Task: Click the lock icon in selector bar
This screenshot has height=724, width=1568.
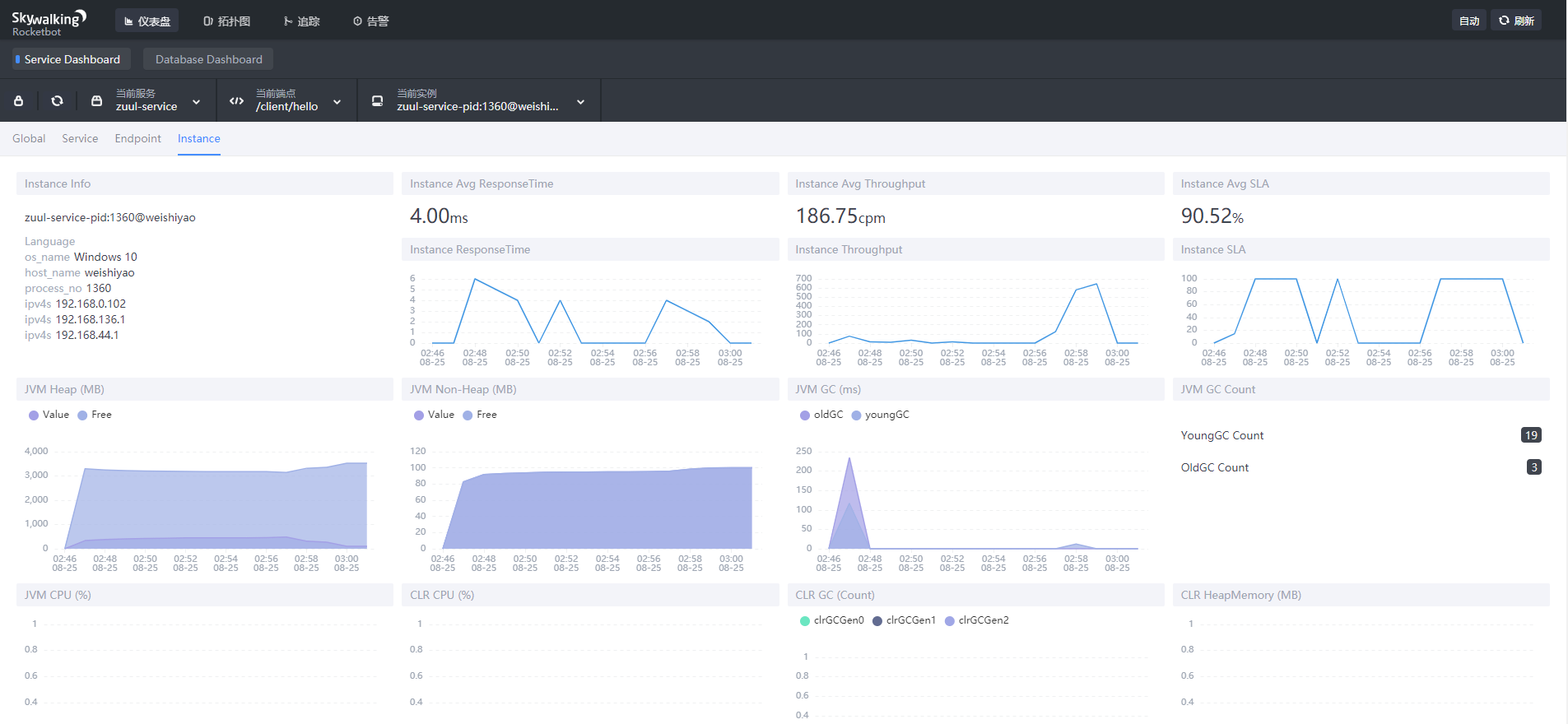Action: [x=19, y=101]
